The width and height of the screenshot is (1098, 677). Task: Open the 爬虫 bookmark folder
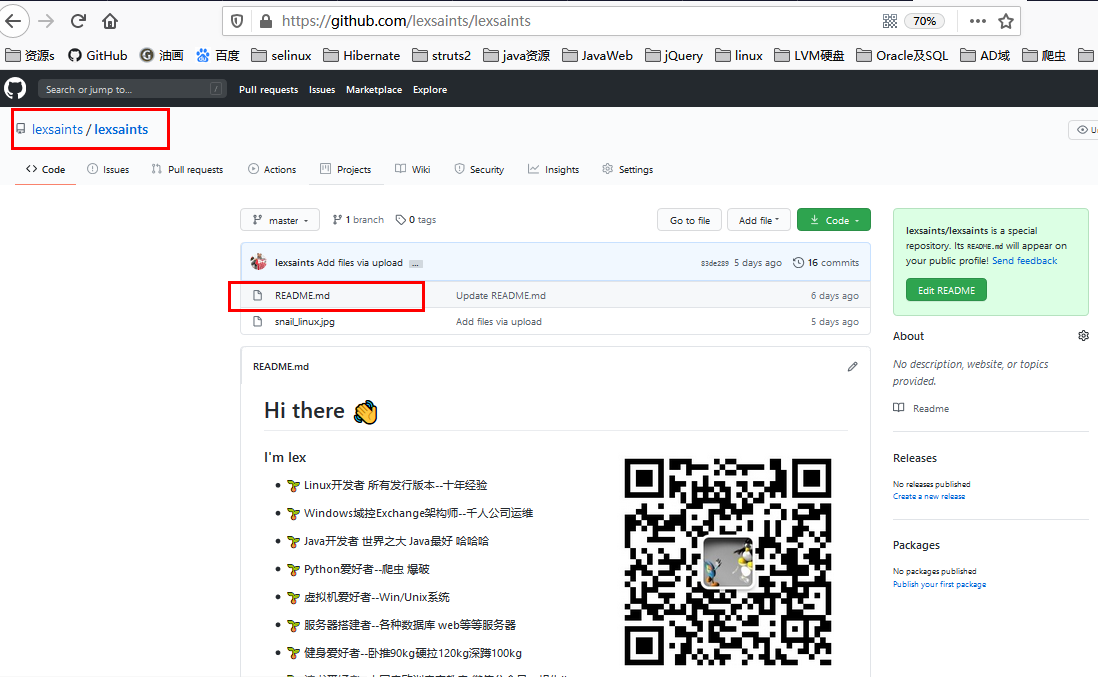[x=1044, y=55]
